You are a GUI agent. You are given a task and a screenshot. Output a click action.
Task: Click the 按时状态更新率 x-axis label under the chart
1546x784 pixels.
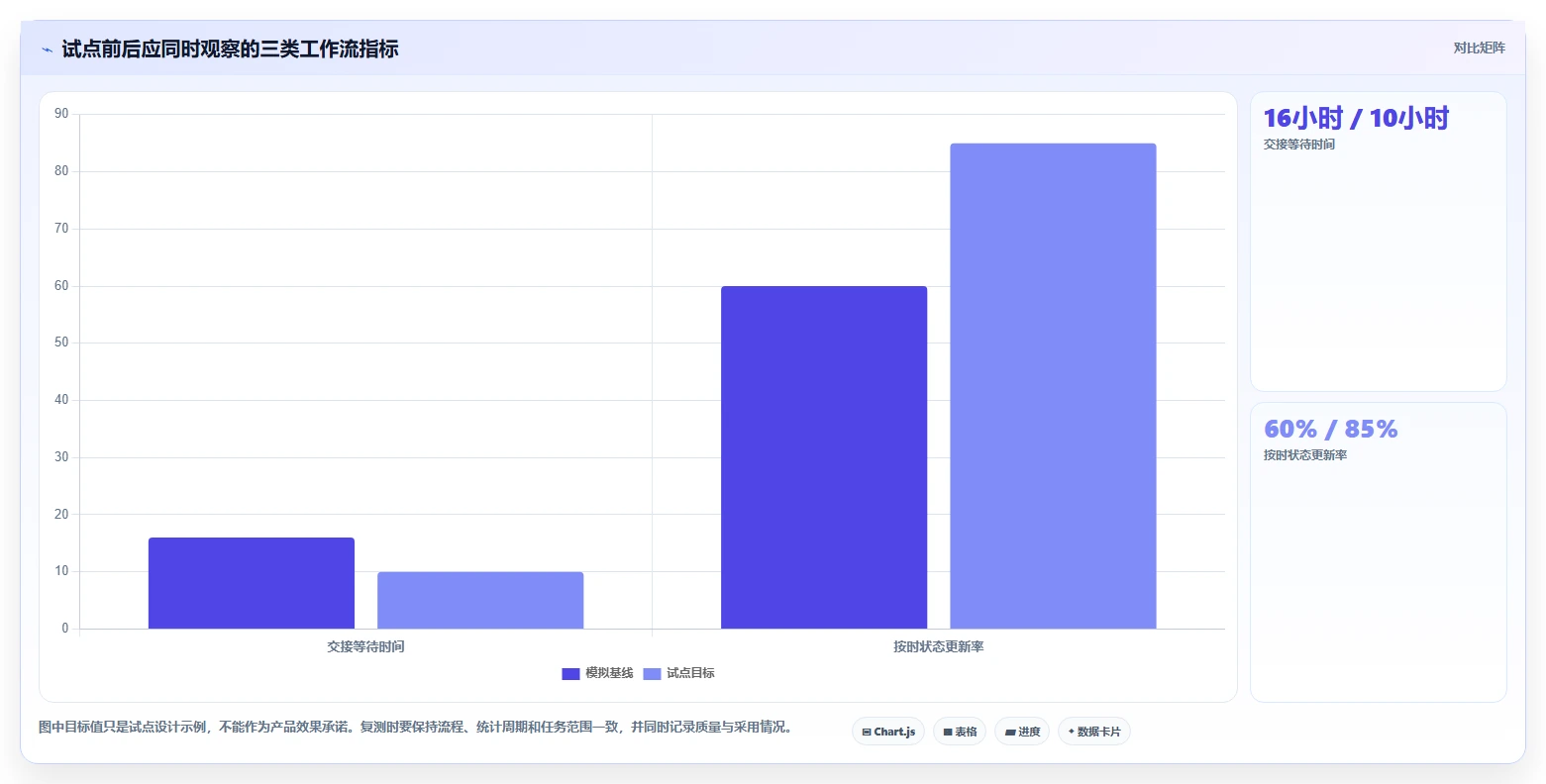coord(938,646)
